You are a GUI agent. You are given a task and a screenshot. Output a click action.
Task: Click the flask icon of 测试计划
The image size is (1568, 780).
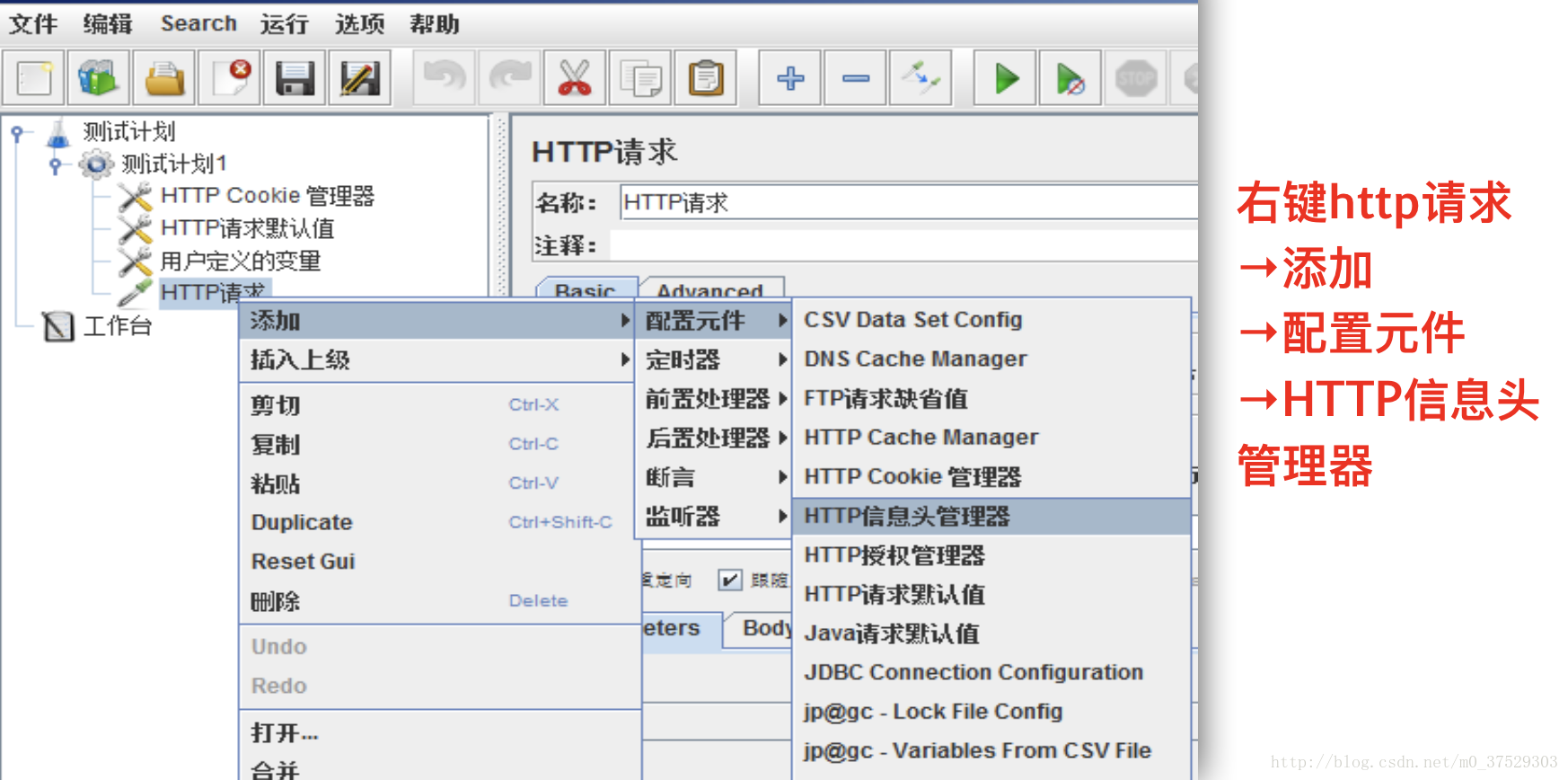[58, 132]
